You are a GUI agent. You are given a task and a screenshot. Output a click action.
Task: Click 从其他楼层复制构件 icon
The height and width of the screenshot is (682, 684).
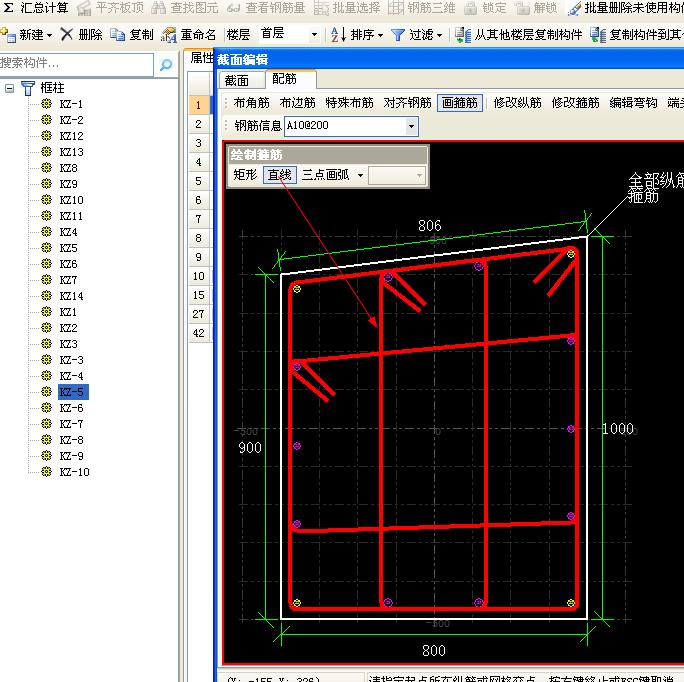pyautogui.click(x=463, y=35)
